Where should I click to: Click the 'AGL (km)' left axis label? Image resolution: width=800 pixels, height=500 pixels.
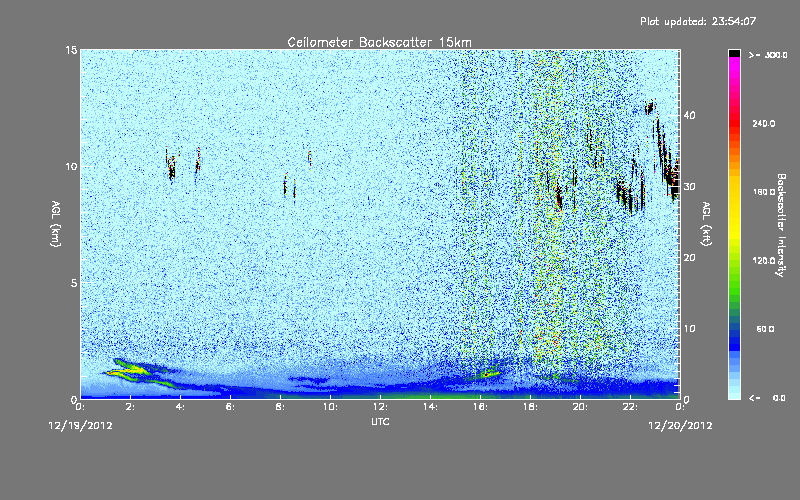click(56, 223)
